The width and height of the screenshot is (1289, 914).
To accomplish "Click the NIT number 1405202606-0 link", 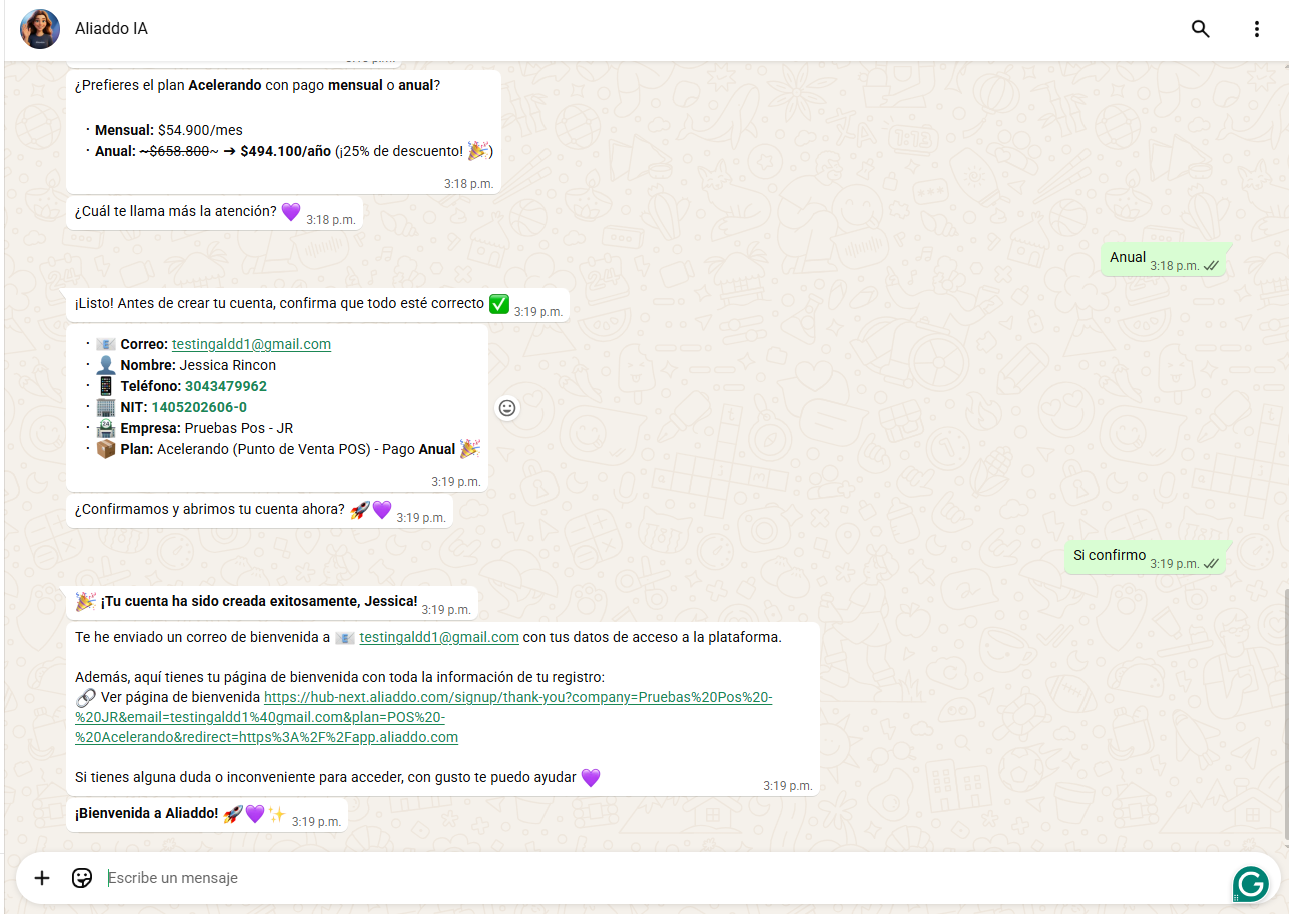I will click(199, 407).
